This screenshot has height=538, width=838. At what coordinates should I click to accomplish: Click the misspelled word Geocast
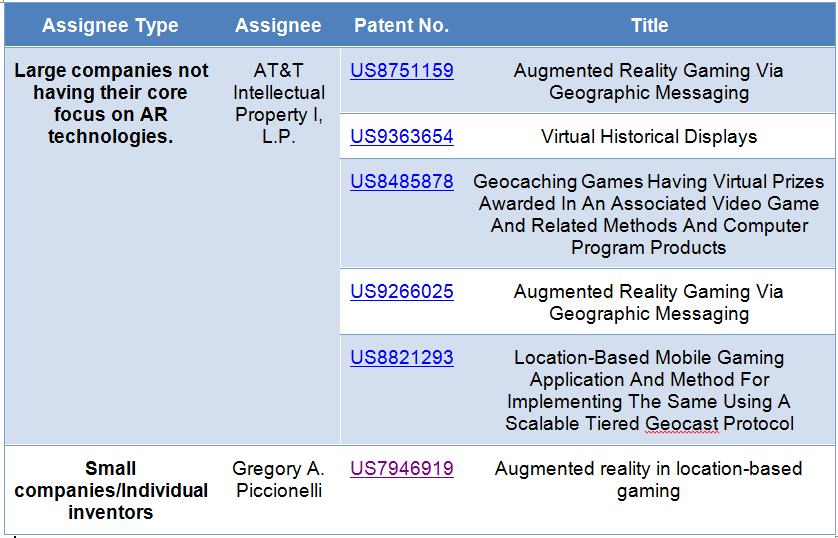tap(681, 424)
